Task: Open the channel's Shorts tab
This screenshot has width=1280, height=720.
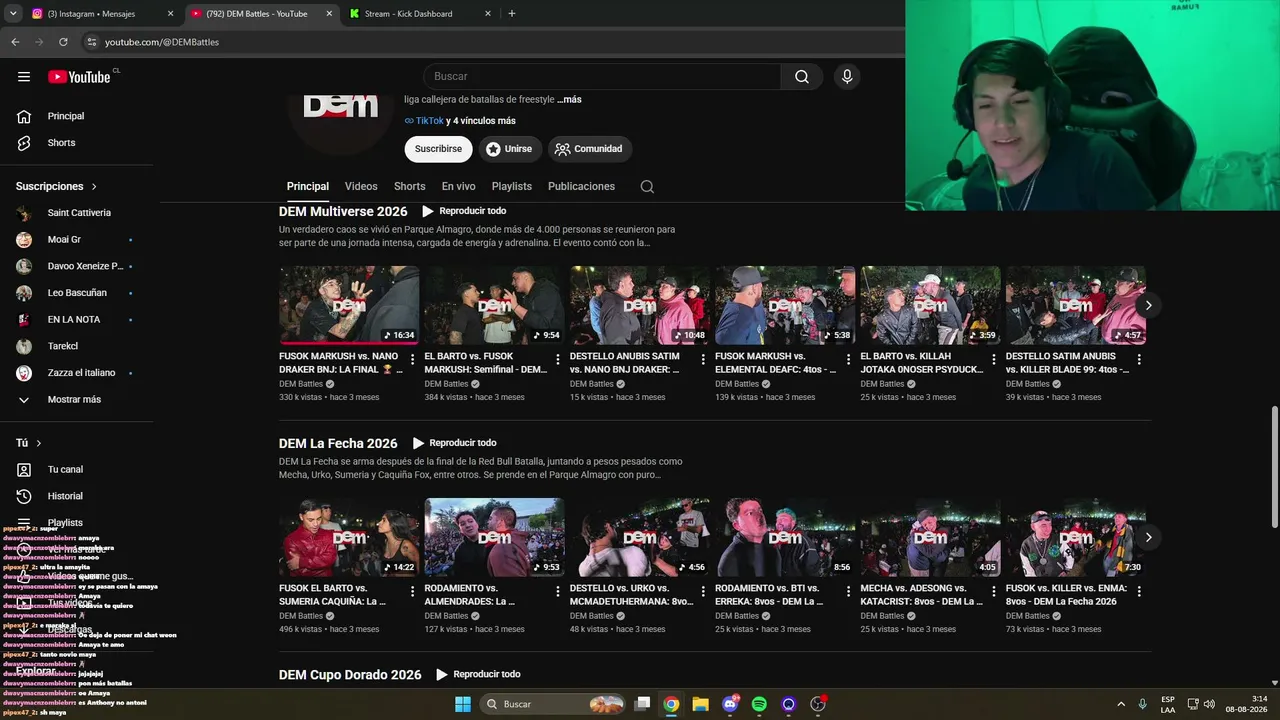Action: pos(409,187)
